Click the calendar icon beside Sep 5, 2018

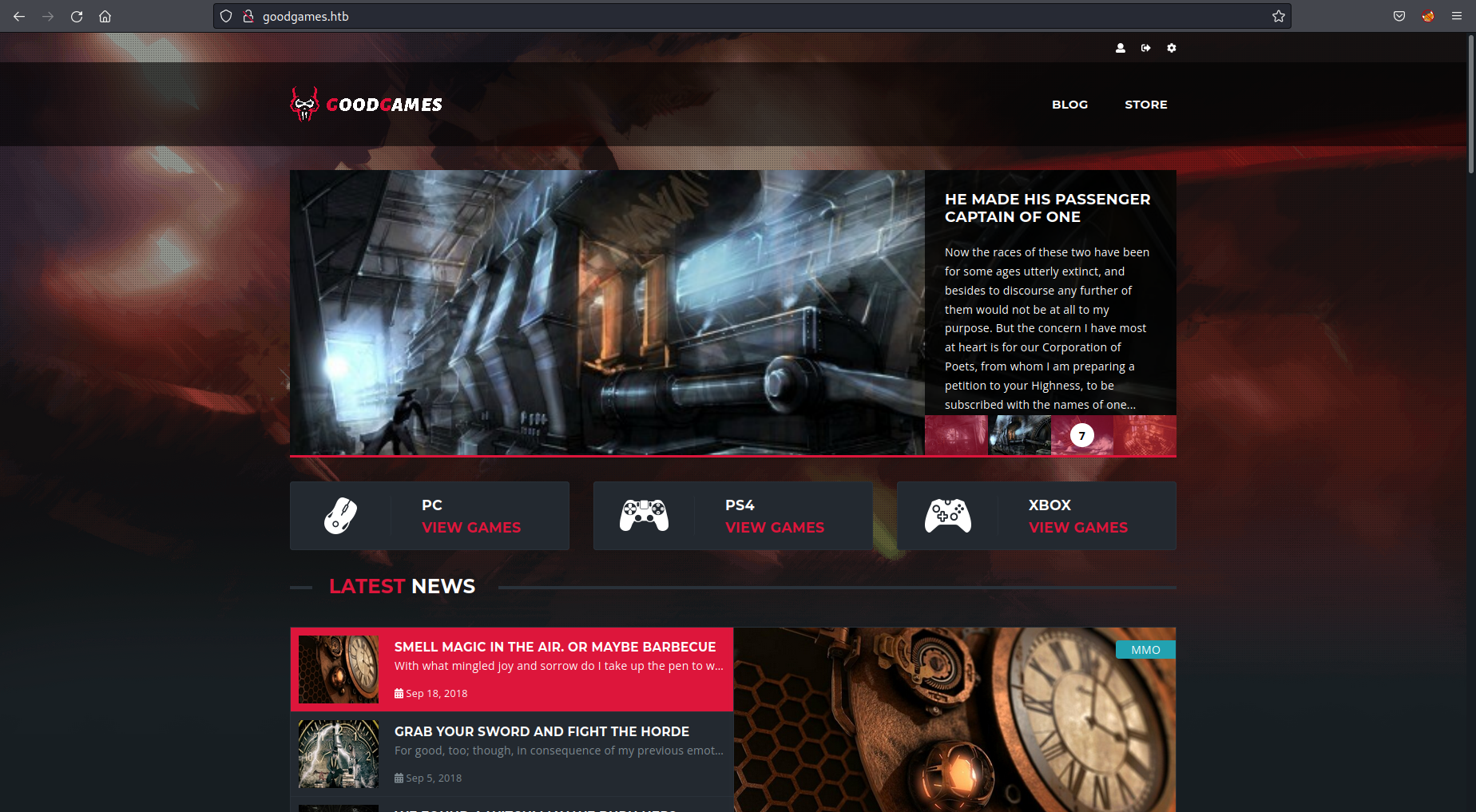click(x=399, y=778)
